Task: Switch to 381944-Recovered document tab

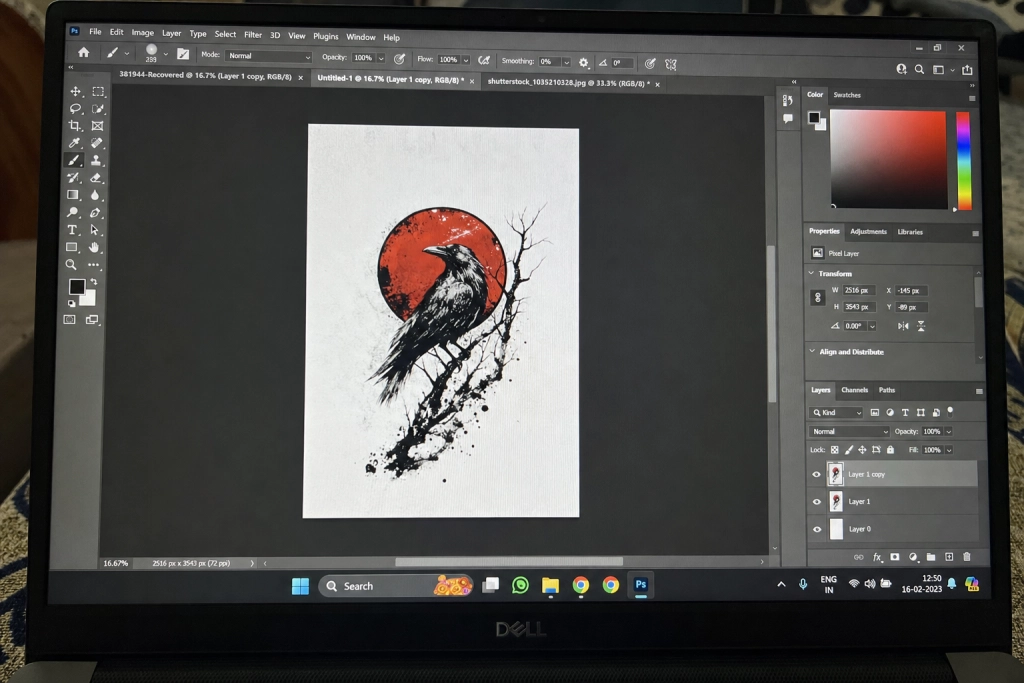Action: click(206, 76)
